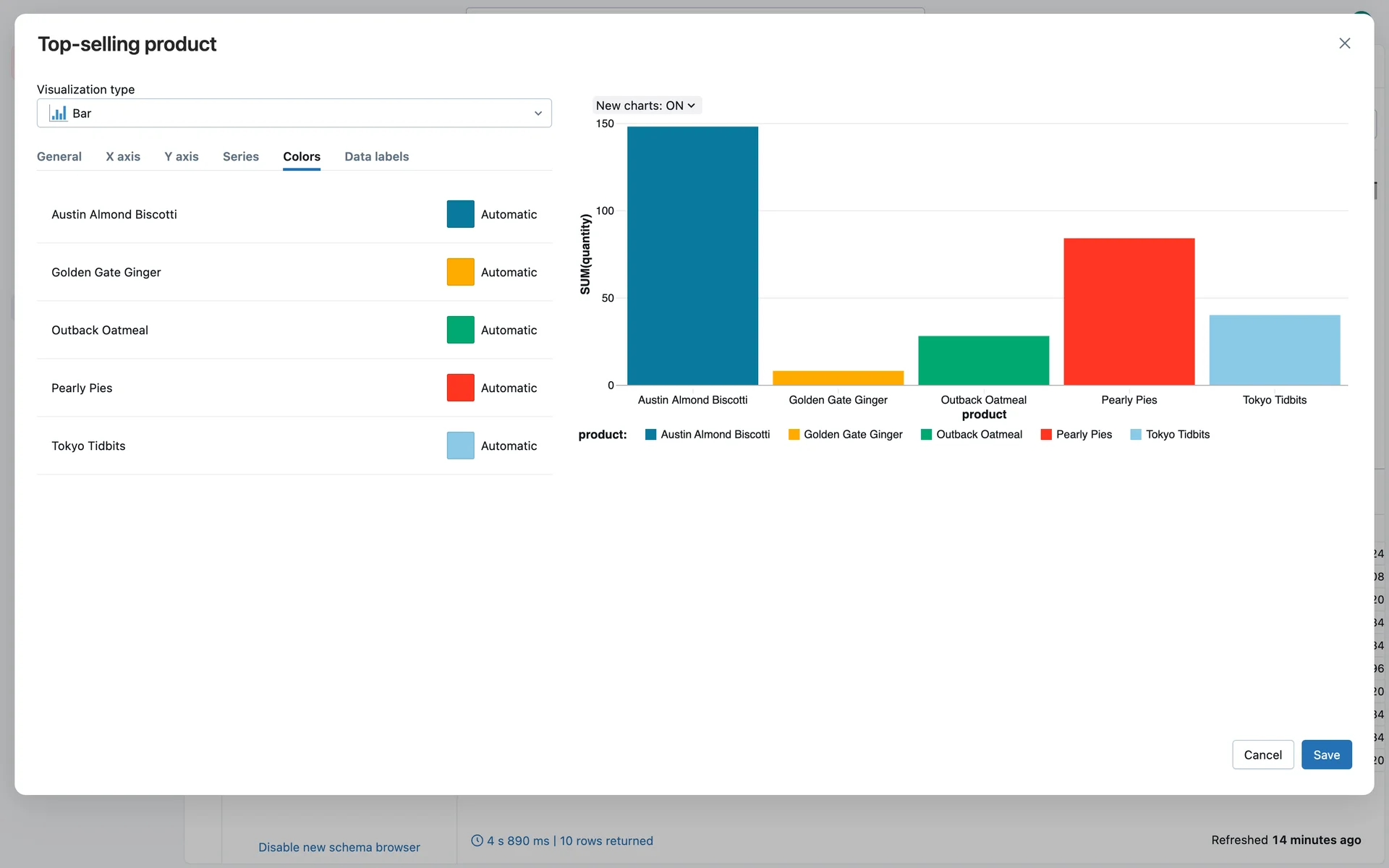Hide Tokyo Tidbits via legend marker
The width and height of the screenshot is (1389, 868).
click(x=1136, y=435)
